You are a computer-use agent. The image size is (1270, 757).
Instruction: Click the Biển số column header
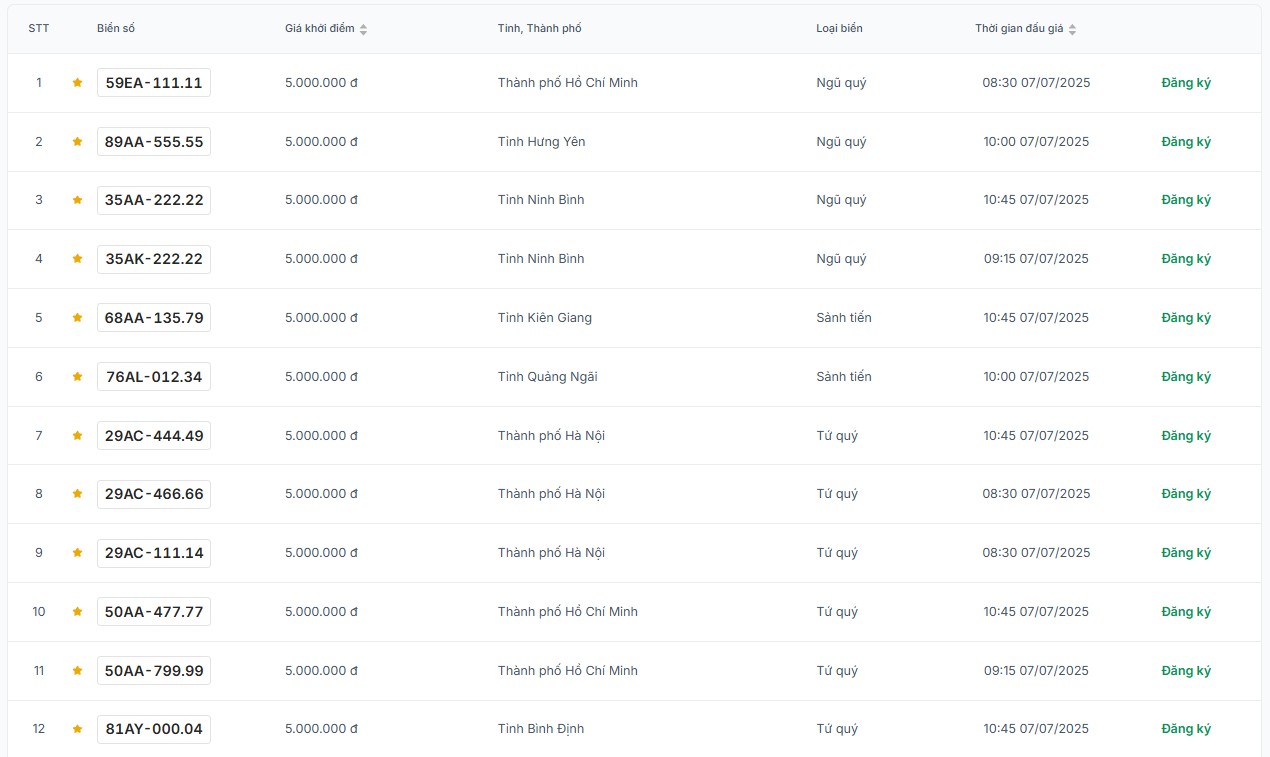(116, 29)
